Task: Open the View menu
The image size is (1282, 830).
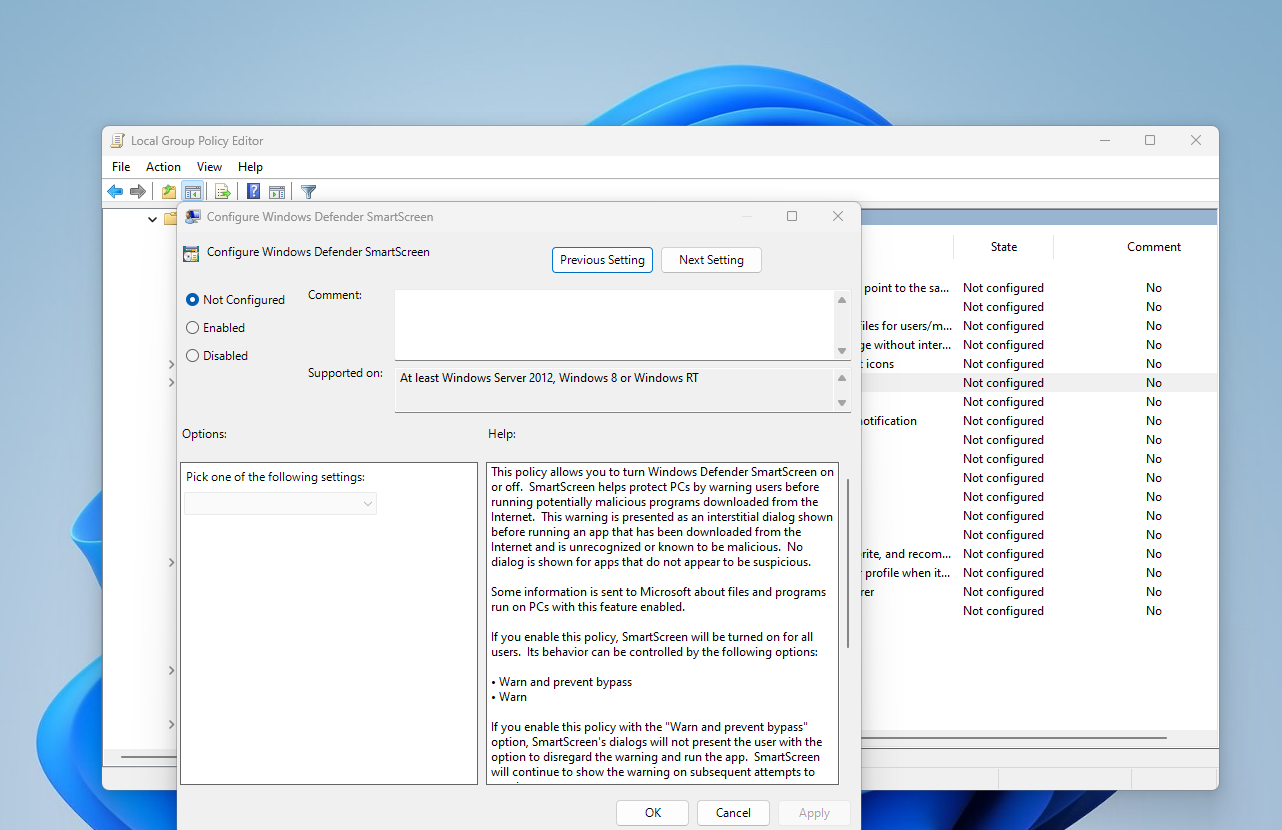Action: point(209,167)
